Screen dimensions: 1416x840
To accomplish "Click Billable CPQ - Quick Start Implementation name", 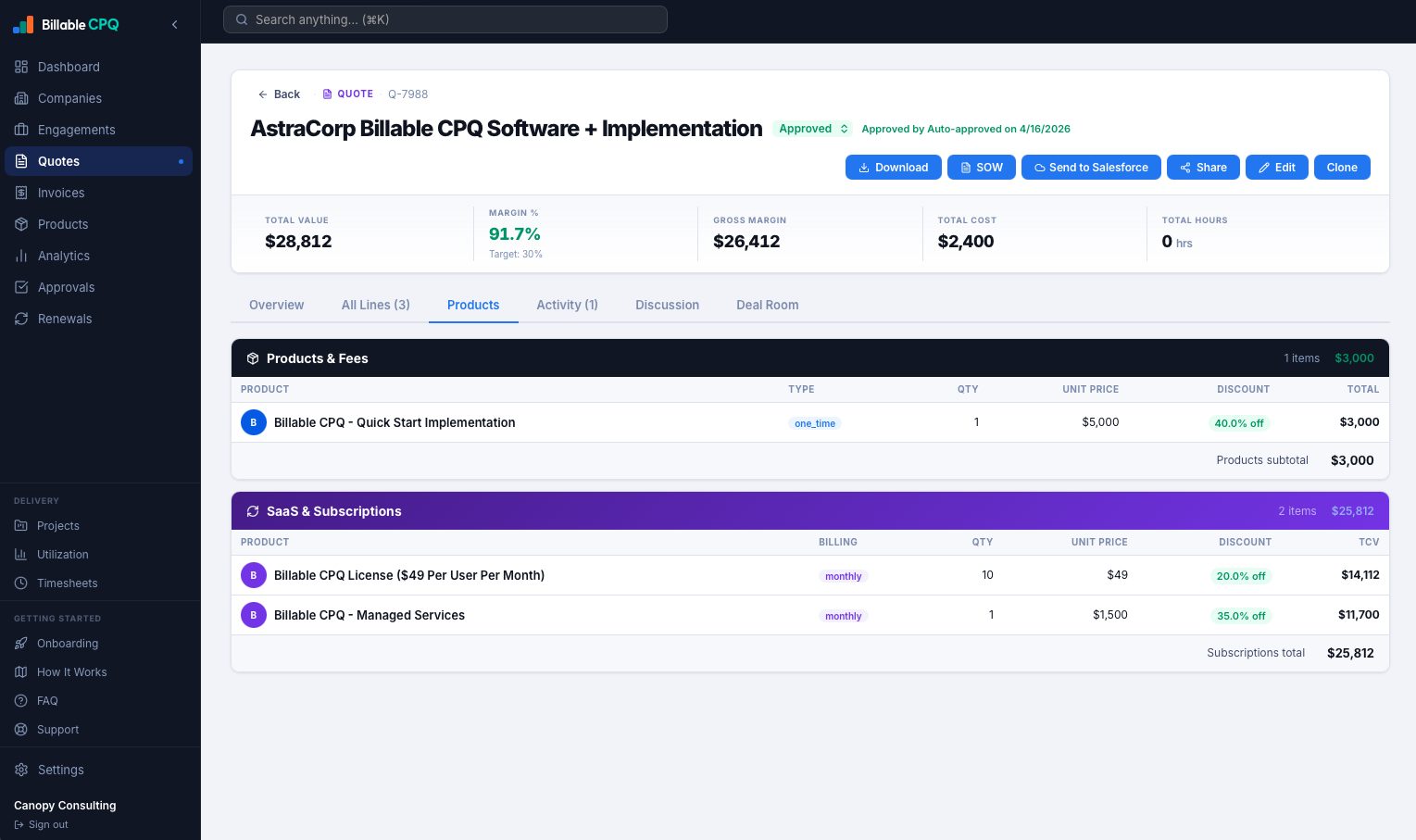I will (x=395, y=422).
